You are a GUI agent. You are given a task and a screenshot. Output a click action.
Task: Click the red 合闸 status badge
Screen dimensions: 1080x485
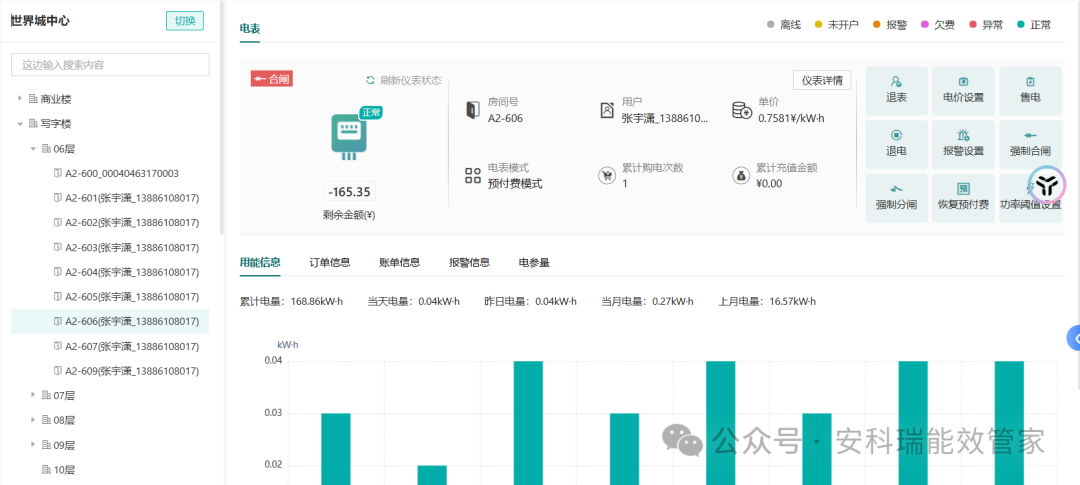pos(271,79)
